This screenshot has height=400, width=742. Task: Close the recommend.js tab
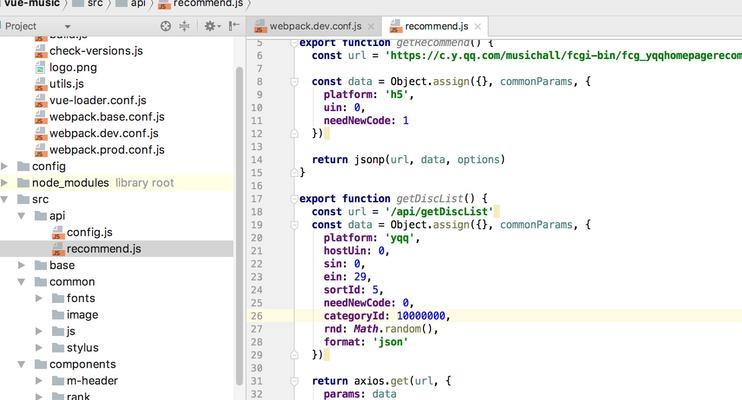coord(478,27)
